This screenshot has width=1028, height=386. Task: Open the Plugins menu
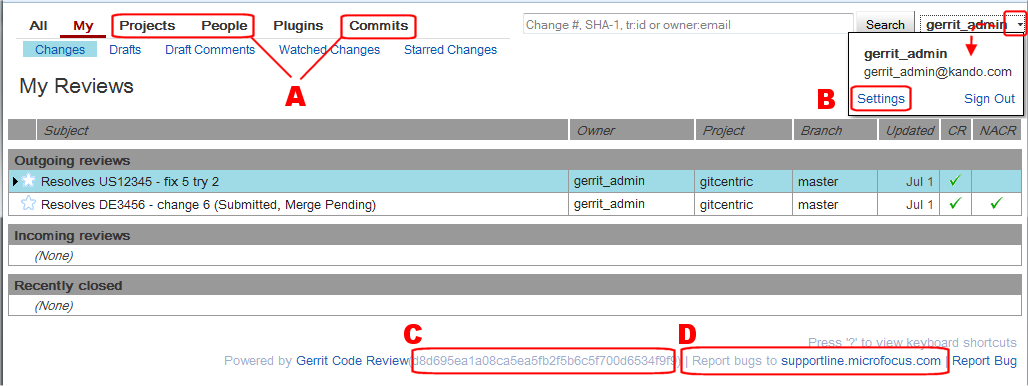[x=298, y=26]
